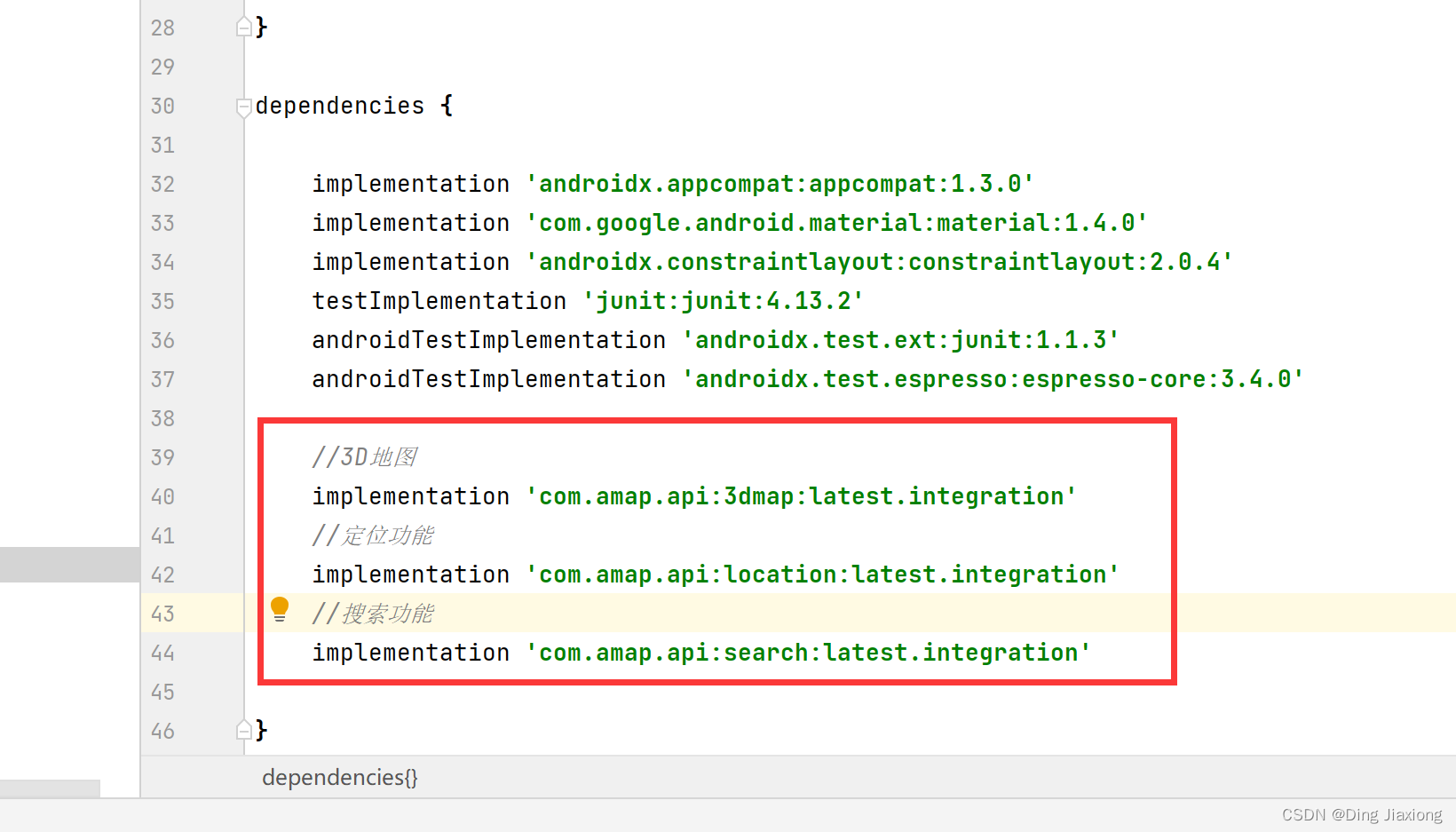Click the //搜索功能 comment
Screen dimensions: 1456x832
(373, 614)
